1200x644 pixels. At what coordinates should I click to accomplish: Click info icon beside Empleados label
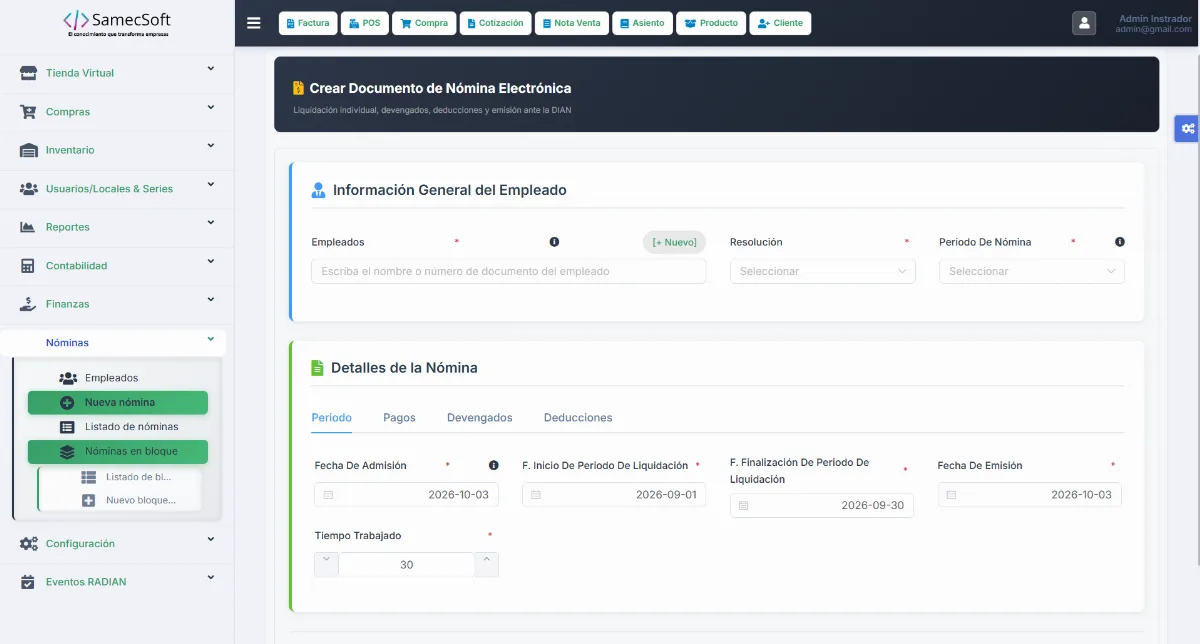click(554, 242)
